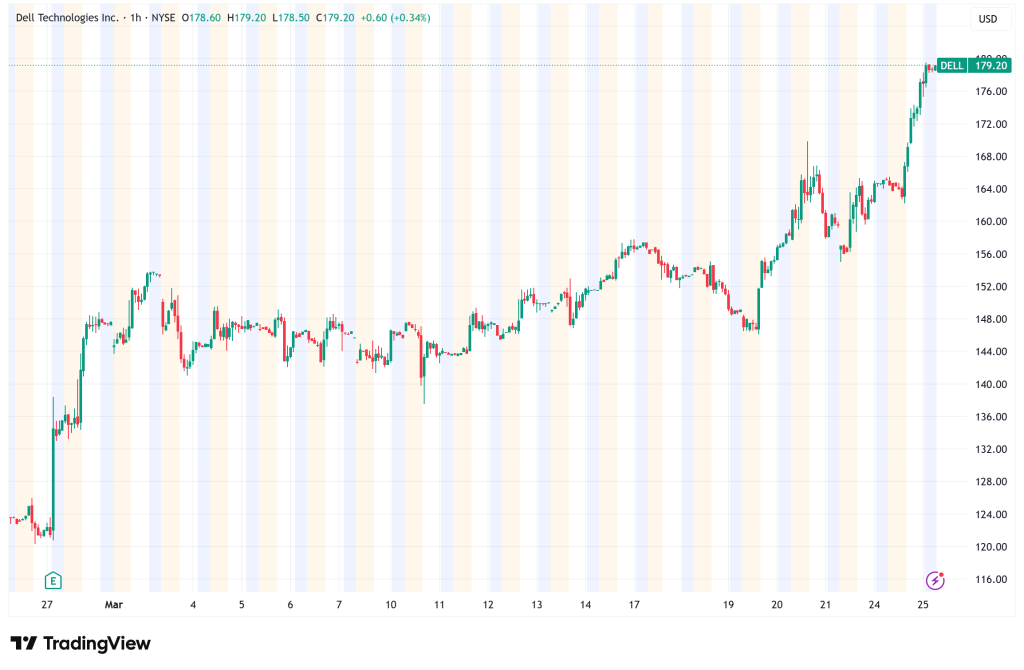Click the 25 date label on time axis
Screen dimensions: 1024x670
point(926,604)
